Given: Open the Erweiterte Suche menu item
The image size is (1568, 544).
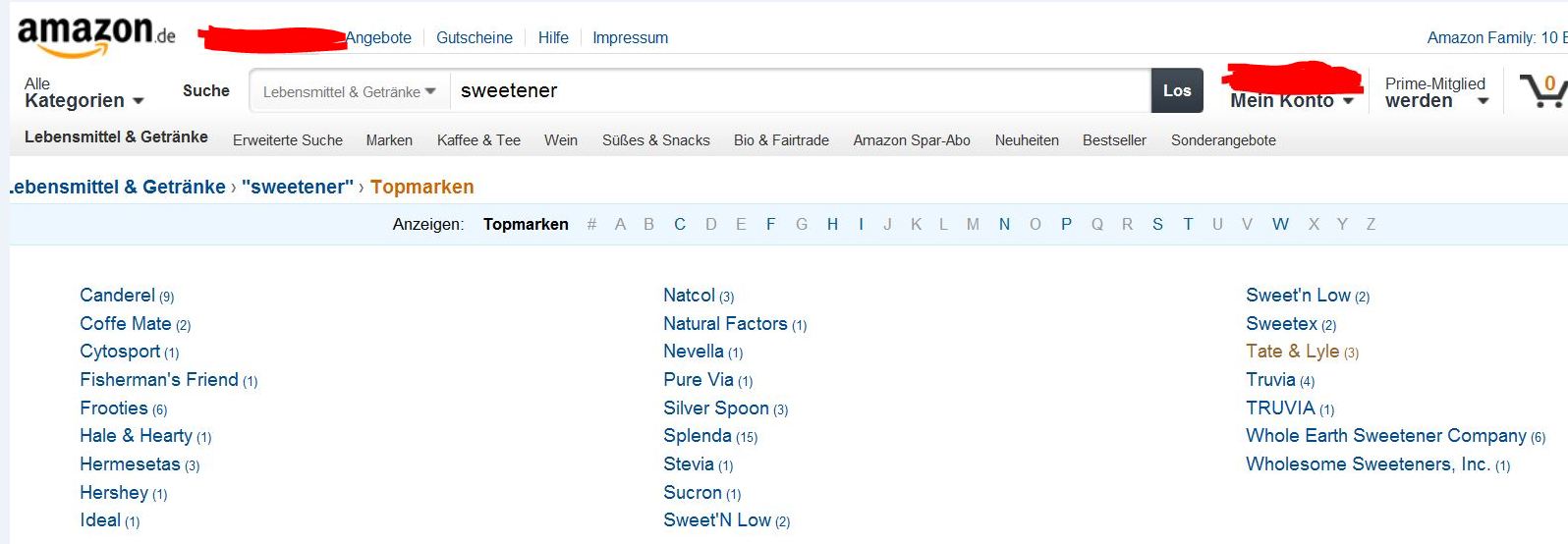Looking at the screenshot, I should click(x=288, y=140).
